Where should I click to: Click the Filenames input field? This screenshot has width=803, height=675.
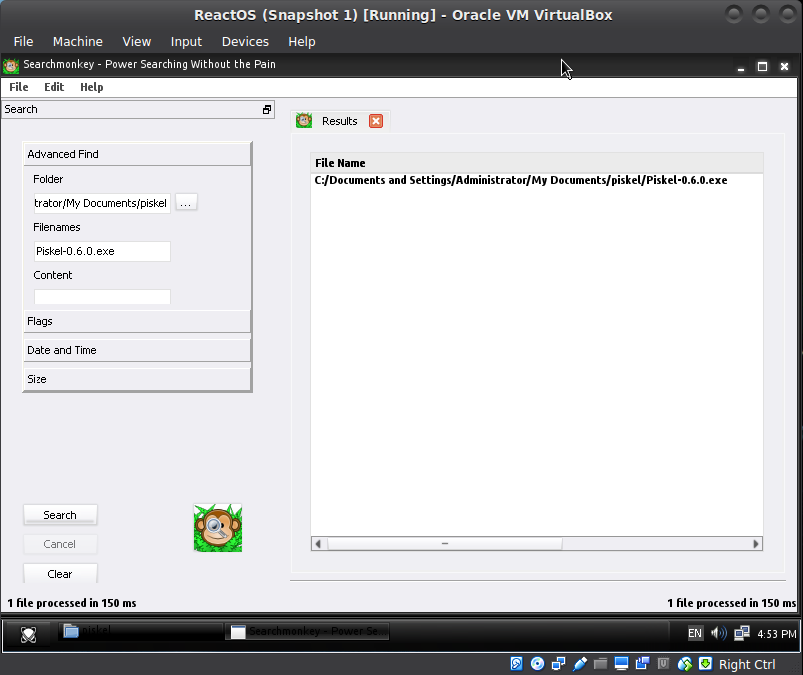click(102, 251)
